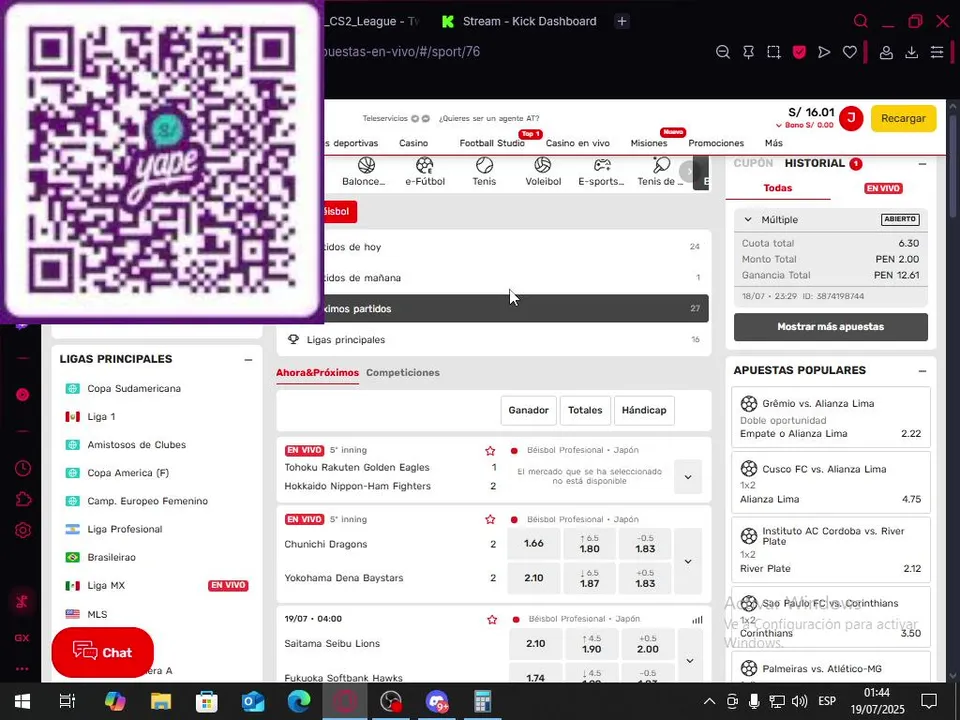Select the Totales market button
Viewport: 960px width, 720px height.
point(585,410)
